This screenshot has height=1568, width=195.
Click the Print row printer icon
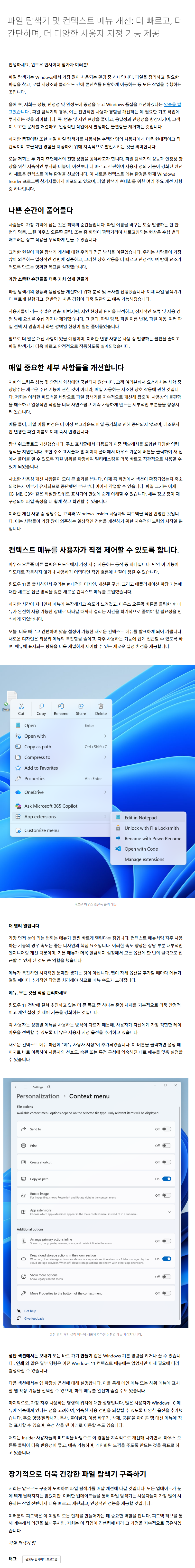[x=23, y=1146]
